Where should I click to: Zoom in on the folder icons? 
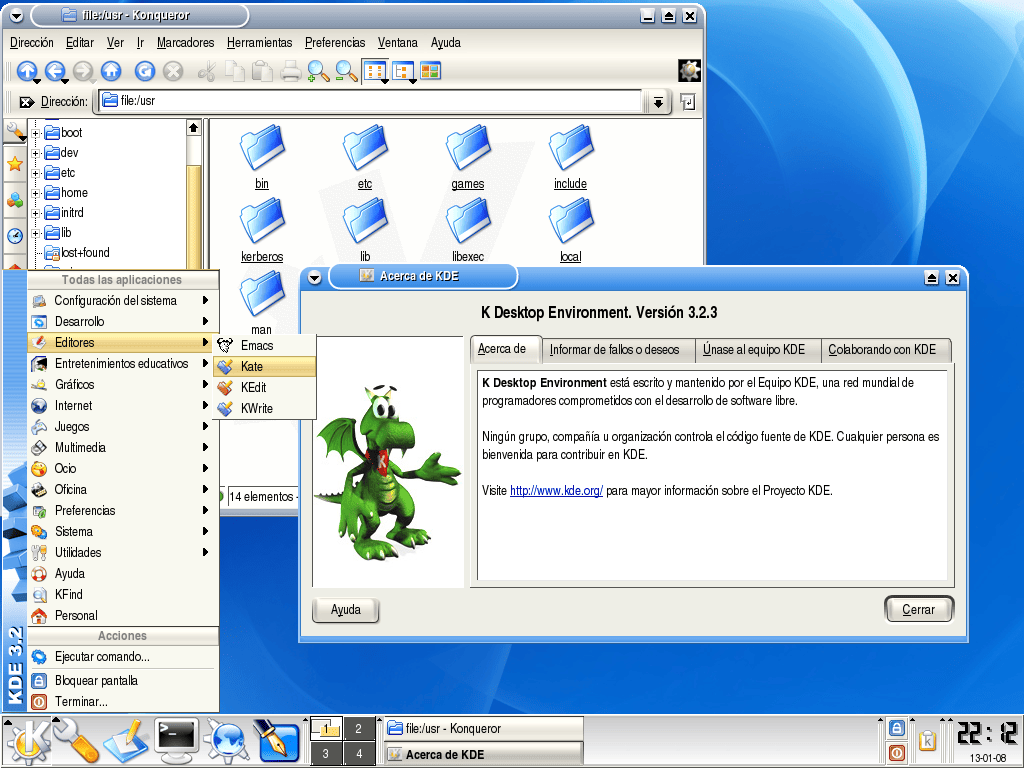318,71
